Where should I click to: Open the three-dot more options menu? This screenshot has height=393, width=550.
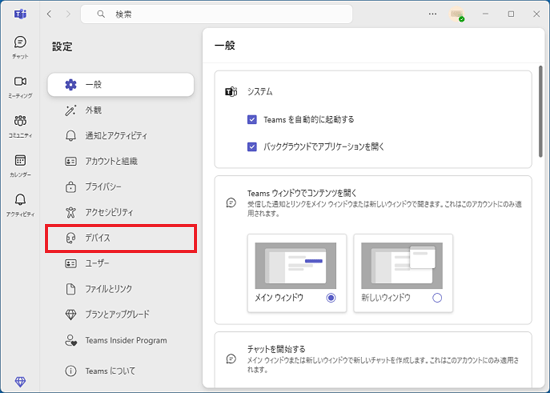click(433, 14)
